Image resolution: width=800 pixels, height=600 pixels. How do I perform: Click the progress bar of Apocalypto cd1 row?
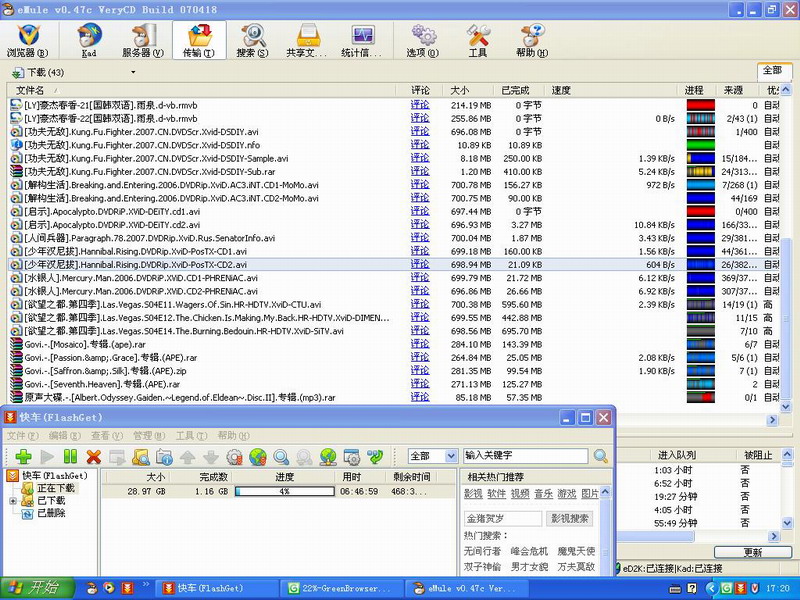[x=701, y=211]
